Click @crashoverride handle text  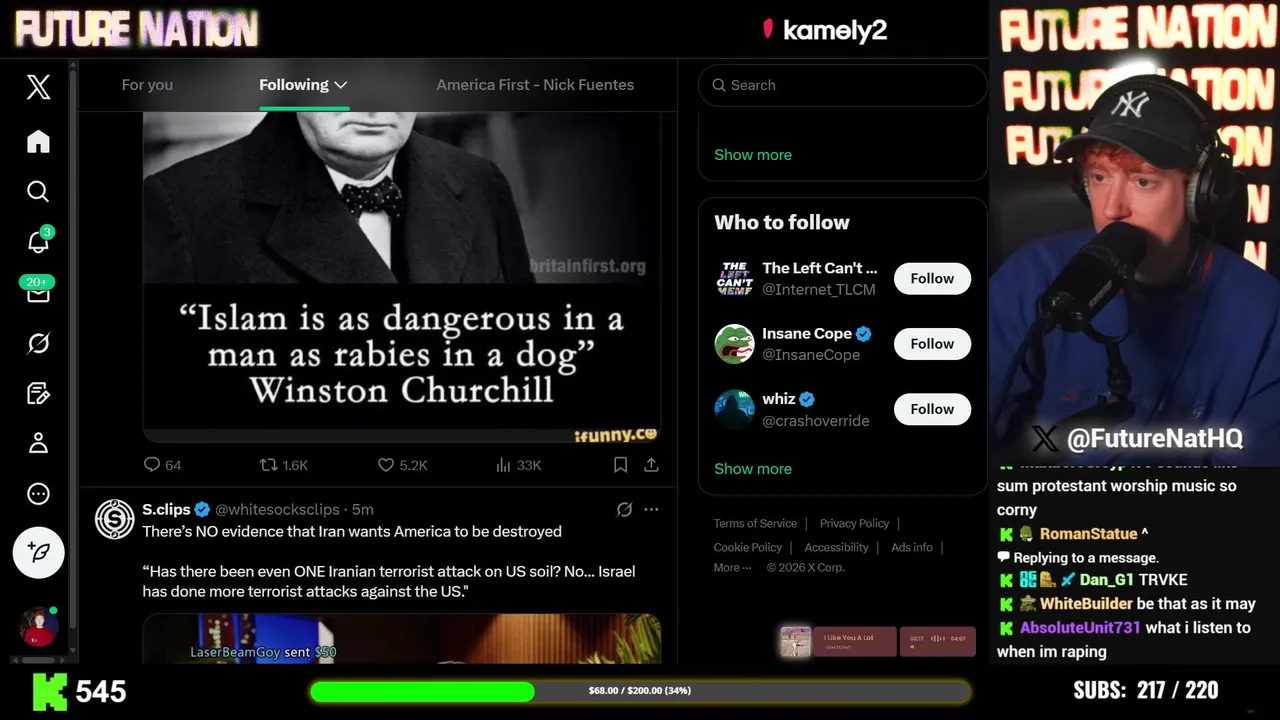[x=816, y=421]
